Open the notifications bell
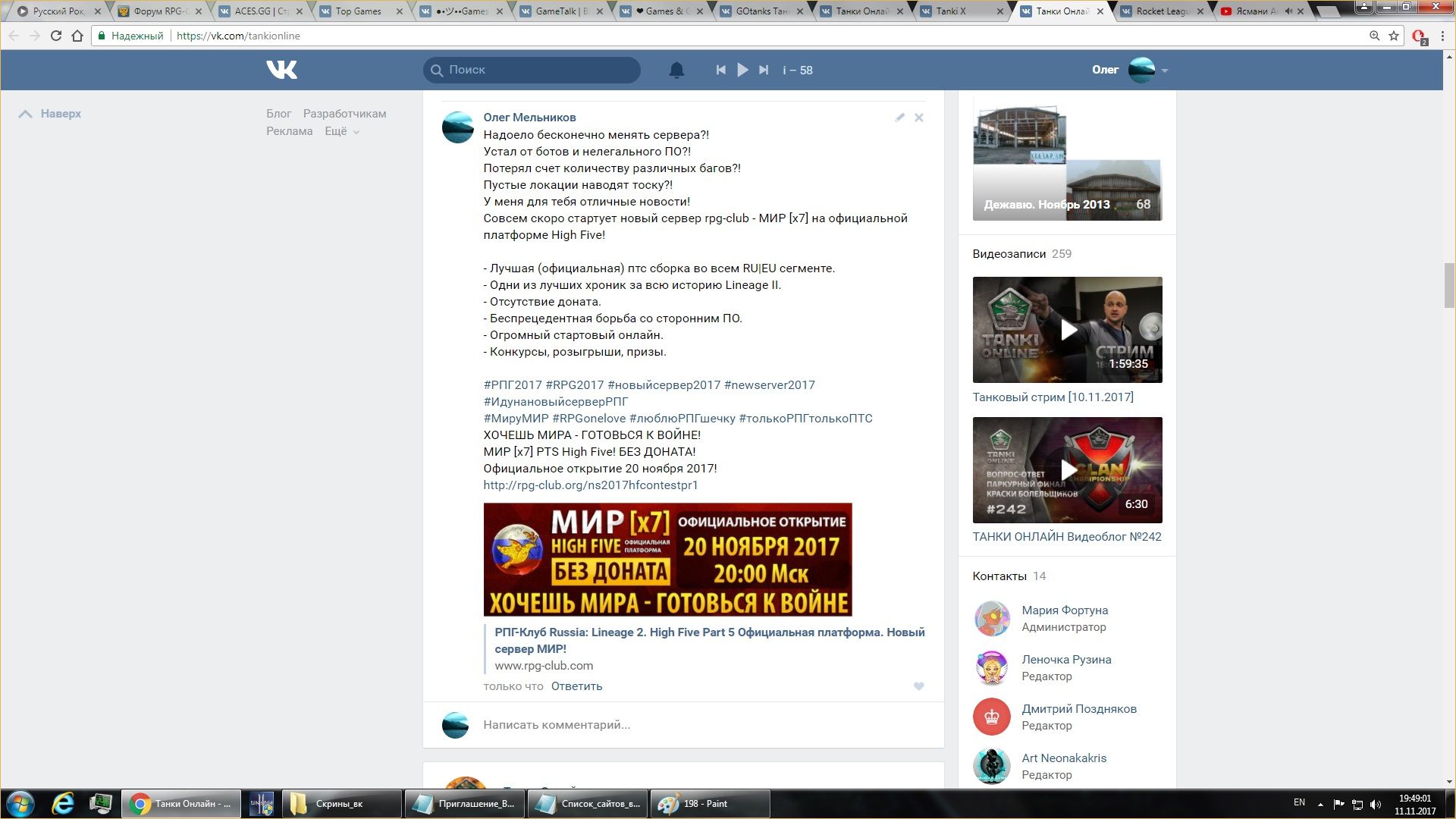The image size is (1456, 819). click(x=676, y=70)
